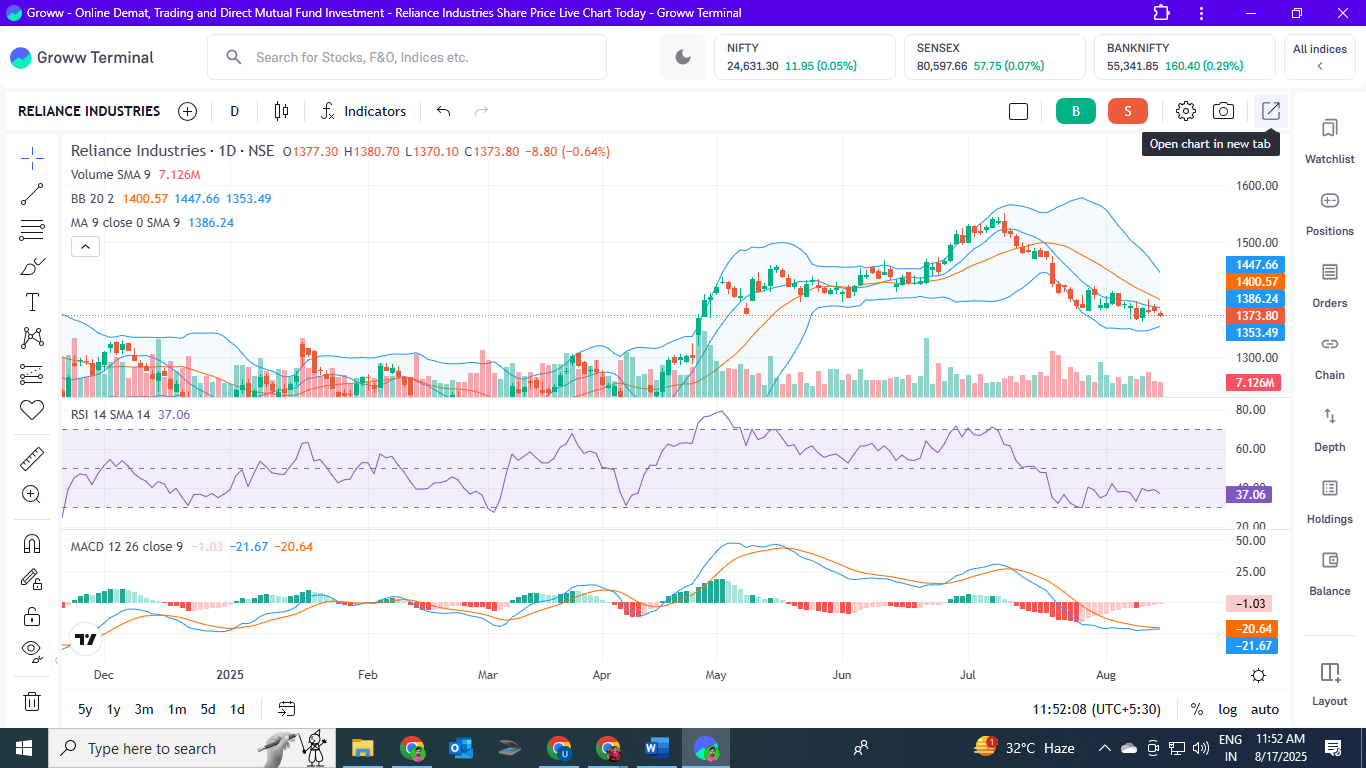The image size is (1366, 768).
Task: Collapse the indicators legend panel
Action: click(85, 246)
